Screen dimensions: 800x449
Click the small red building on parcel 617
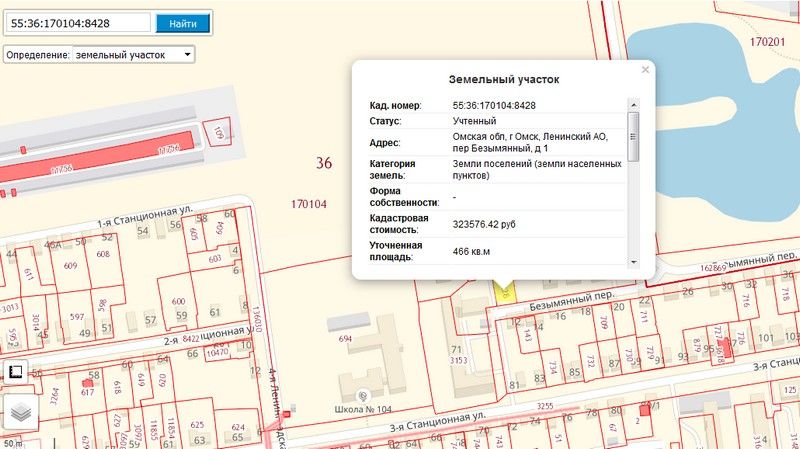coord(87,381)
